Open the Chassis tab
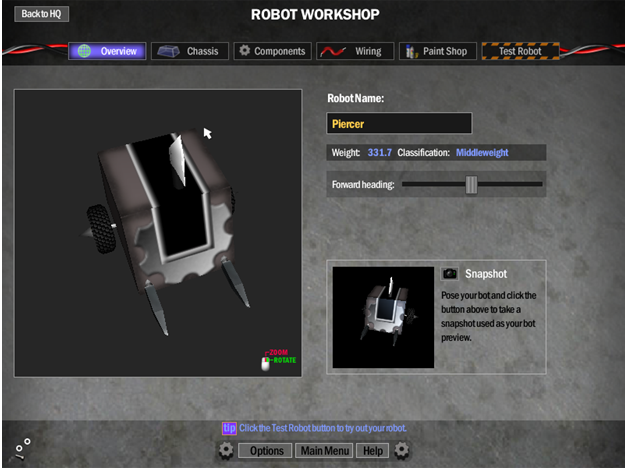This screenshot has height=468, width=625. click(190, 51)
